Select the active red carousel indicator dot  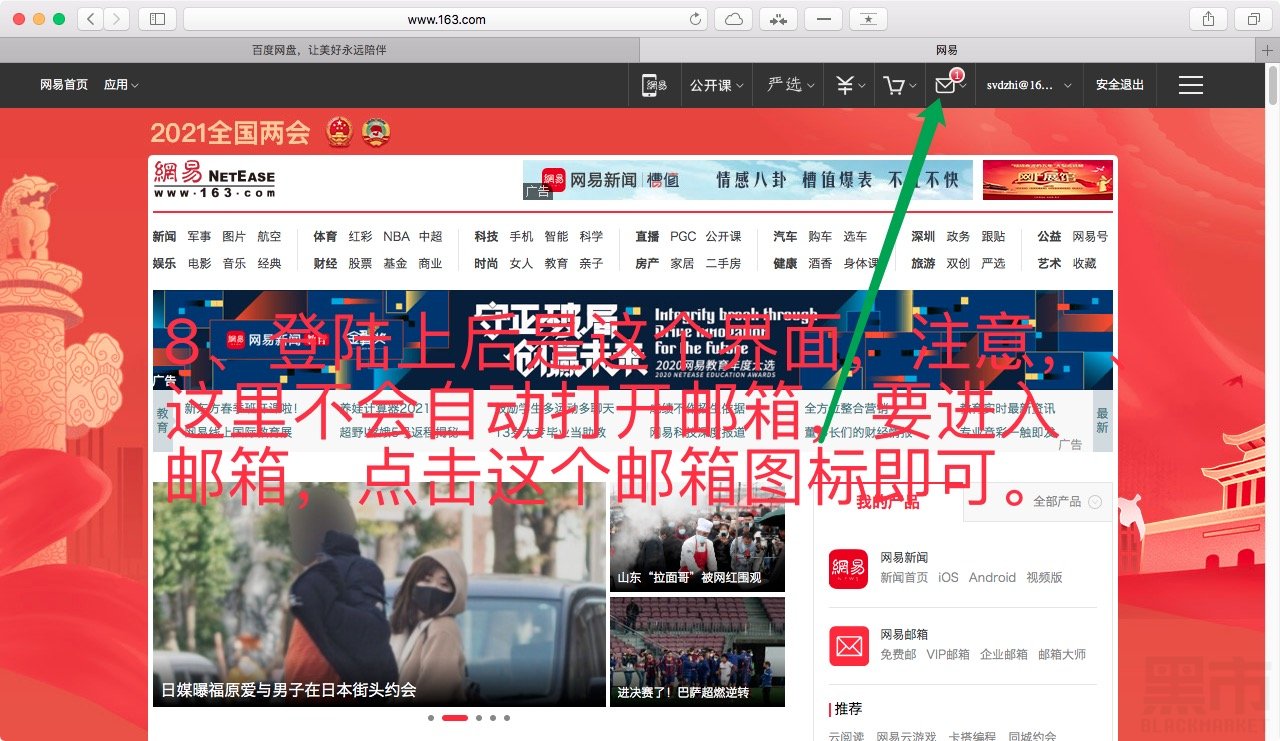click(x=455, y=718)
